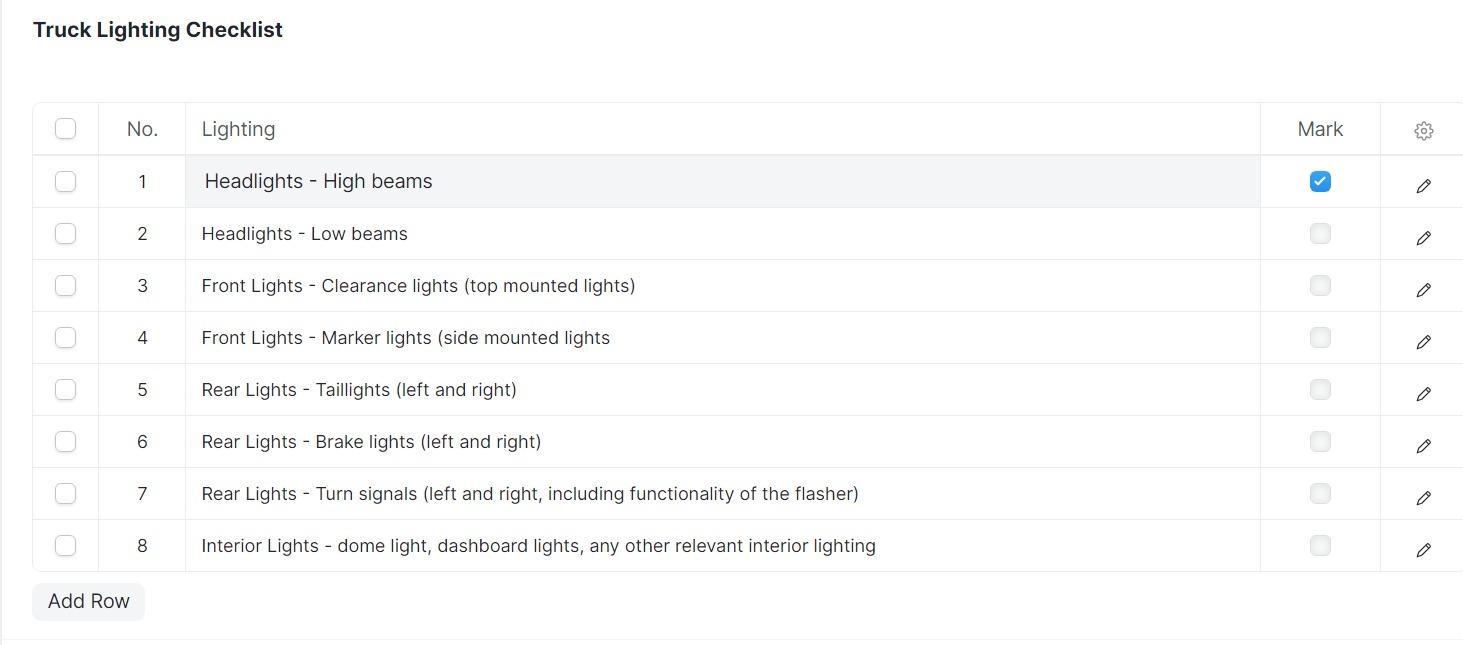
Task: Uncheck Mark for Headlights High beams
Action: (x=1320, y=181)
